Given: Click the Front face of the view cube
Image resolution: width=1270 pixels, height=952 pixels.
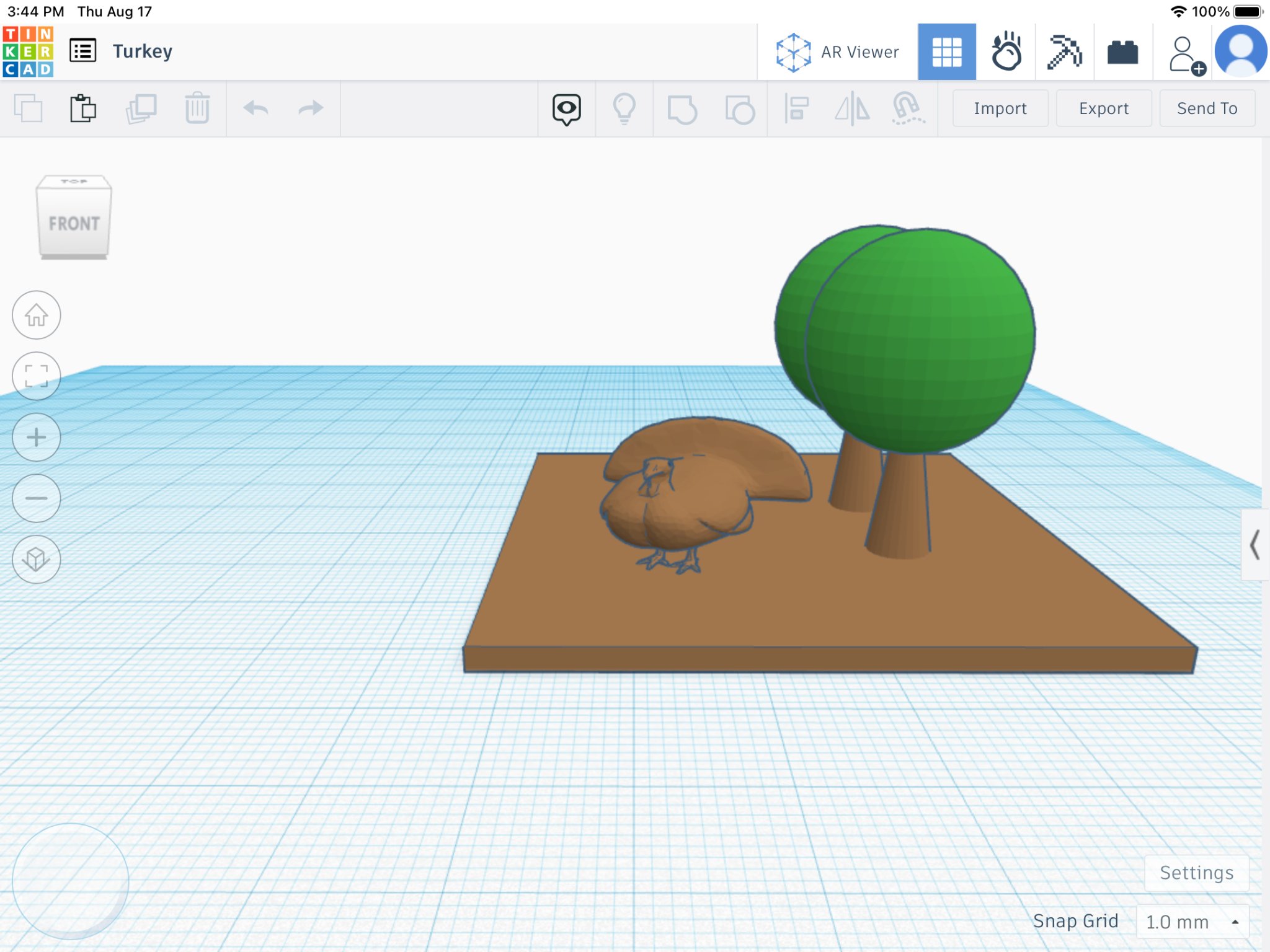Looking at the screenshot, I should click(x=74, y=224).
